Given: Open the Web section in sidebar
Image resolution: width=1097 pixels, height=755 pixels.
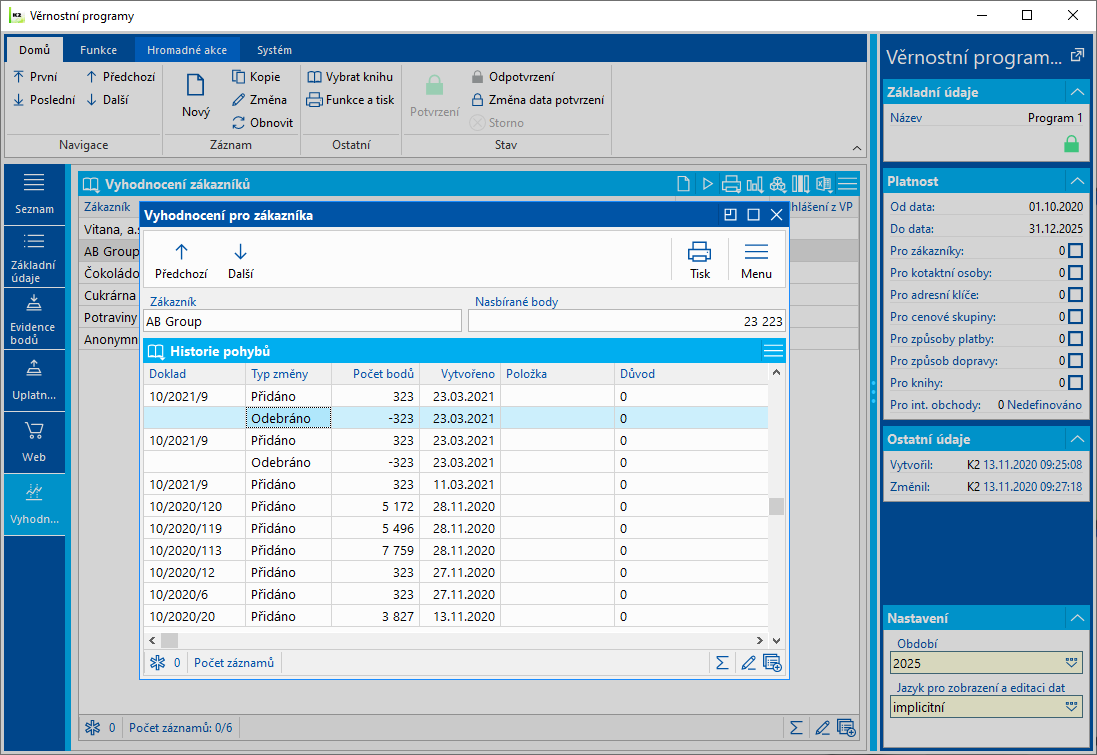Looking at the screenshot, I should tap(33, 441).
